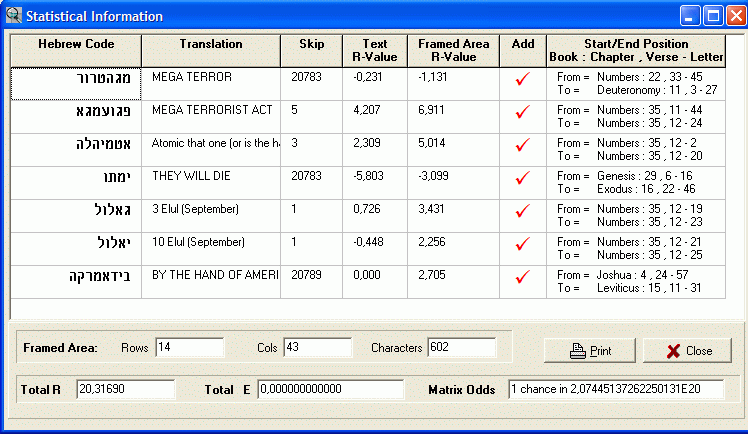Click the Hebrew code cell for THEY WILL DIE row

pyautogui.click(x=76, y=183)
